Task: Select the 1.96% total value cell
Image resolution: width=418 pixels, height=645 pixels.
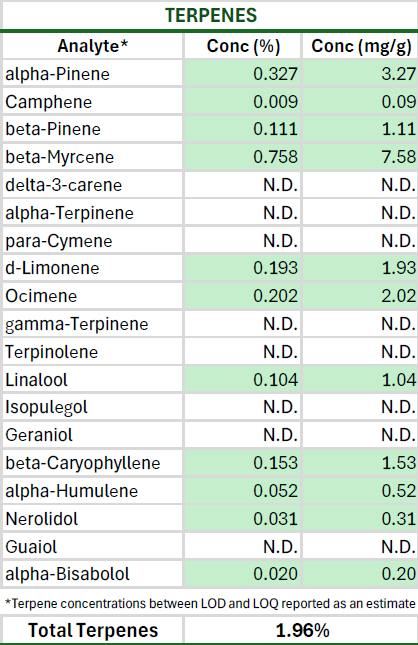Action: pos(301,630)
